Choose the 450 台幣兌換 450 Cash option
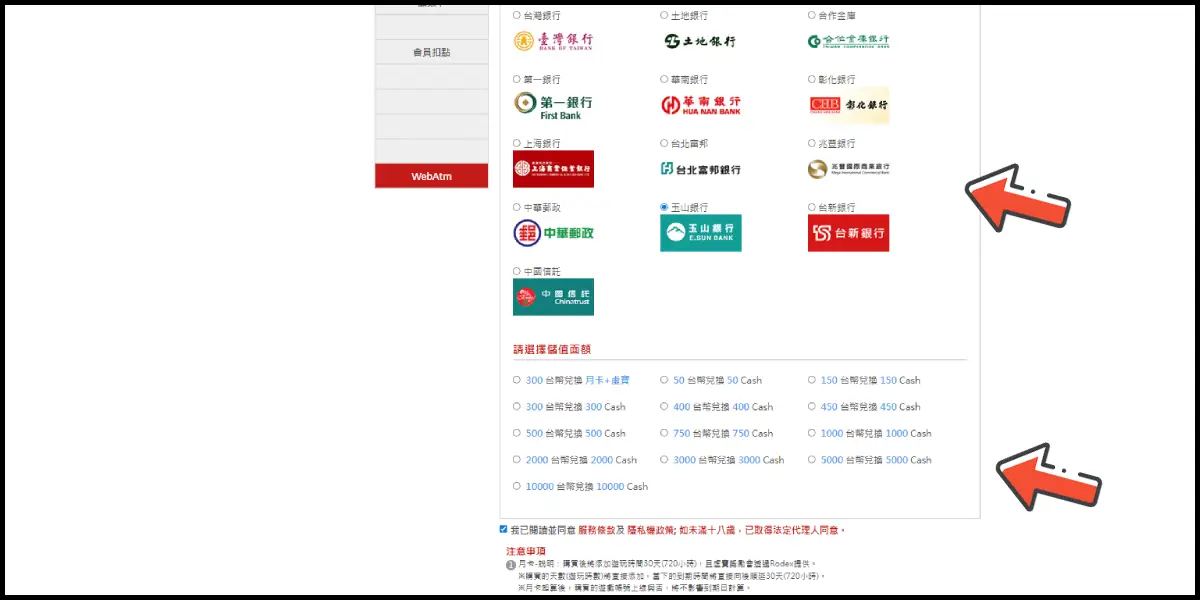 [812, 407]
